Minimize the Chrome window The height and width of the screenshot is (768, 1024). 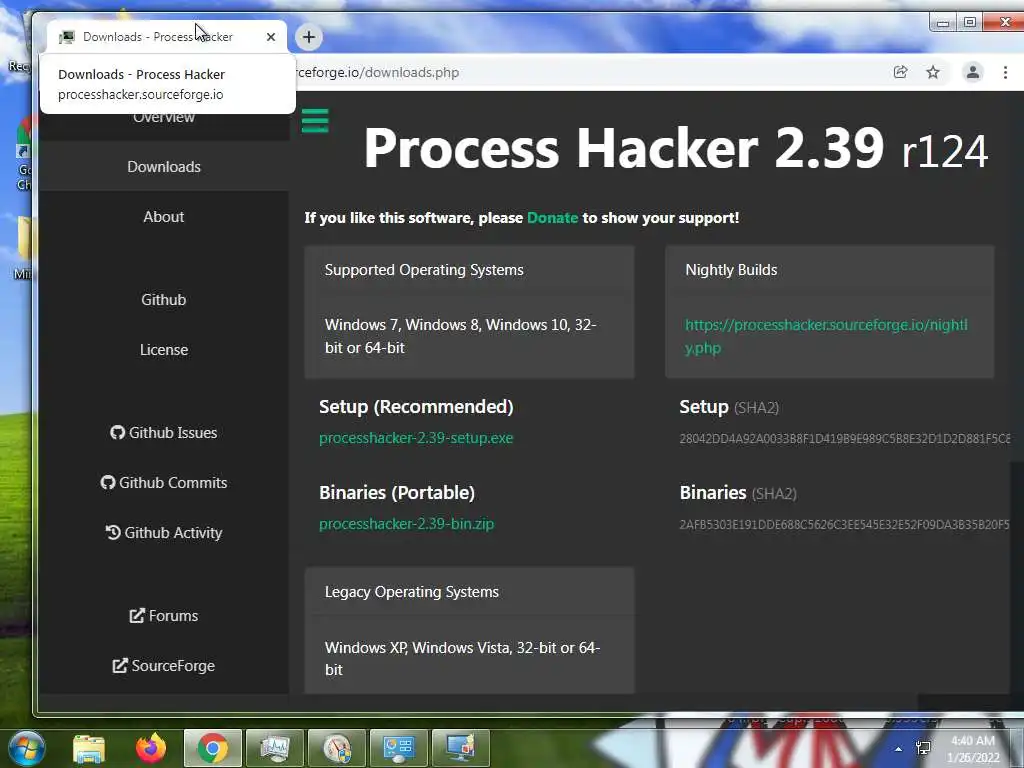click(x=943, y=23)
